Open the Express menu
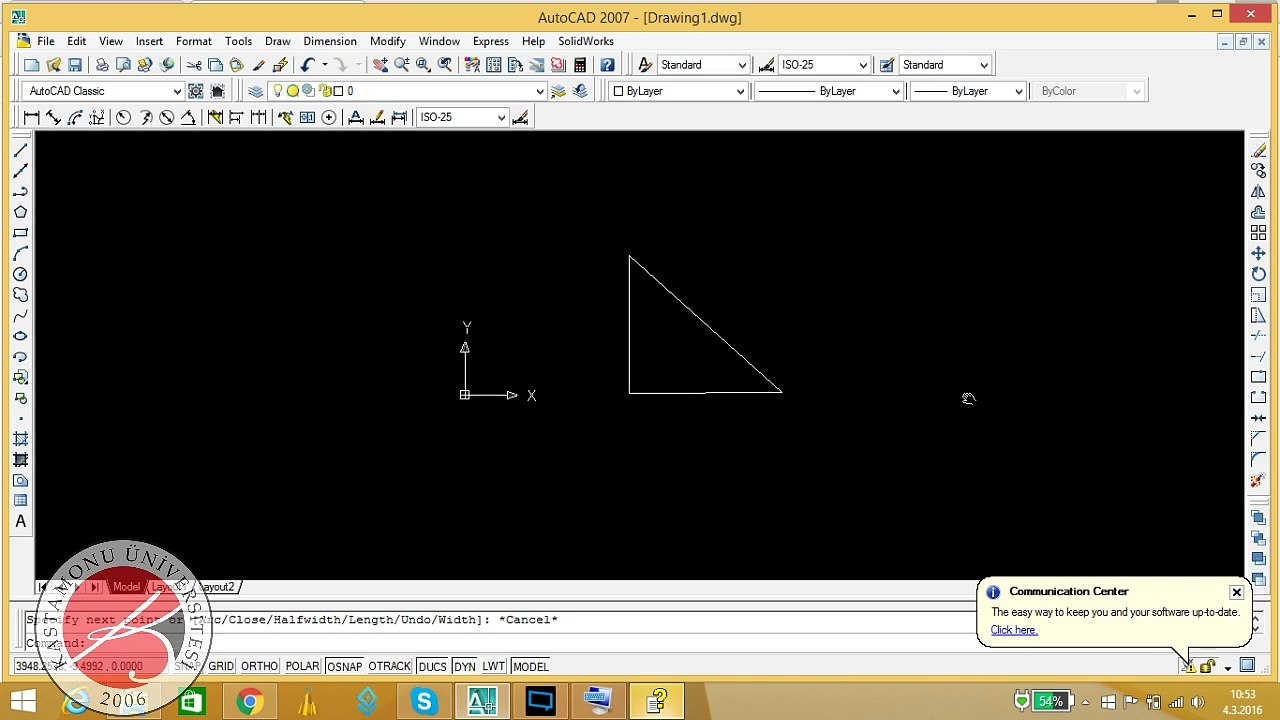This screenshot has height=720, width=1280. pyautogui.click(x=491, y=41)
